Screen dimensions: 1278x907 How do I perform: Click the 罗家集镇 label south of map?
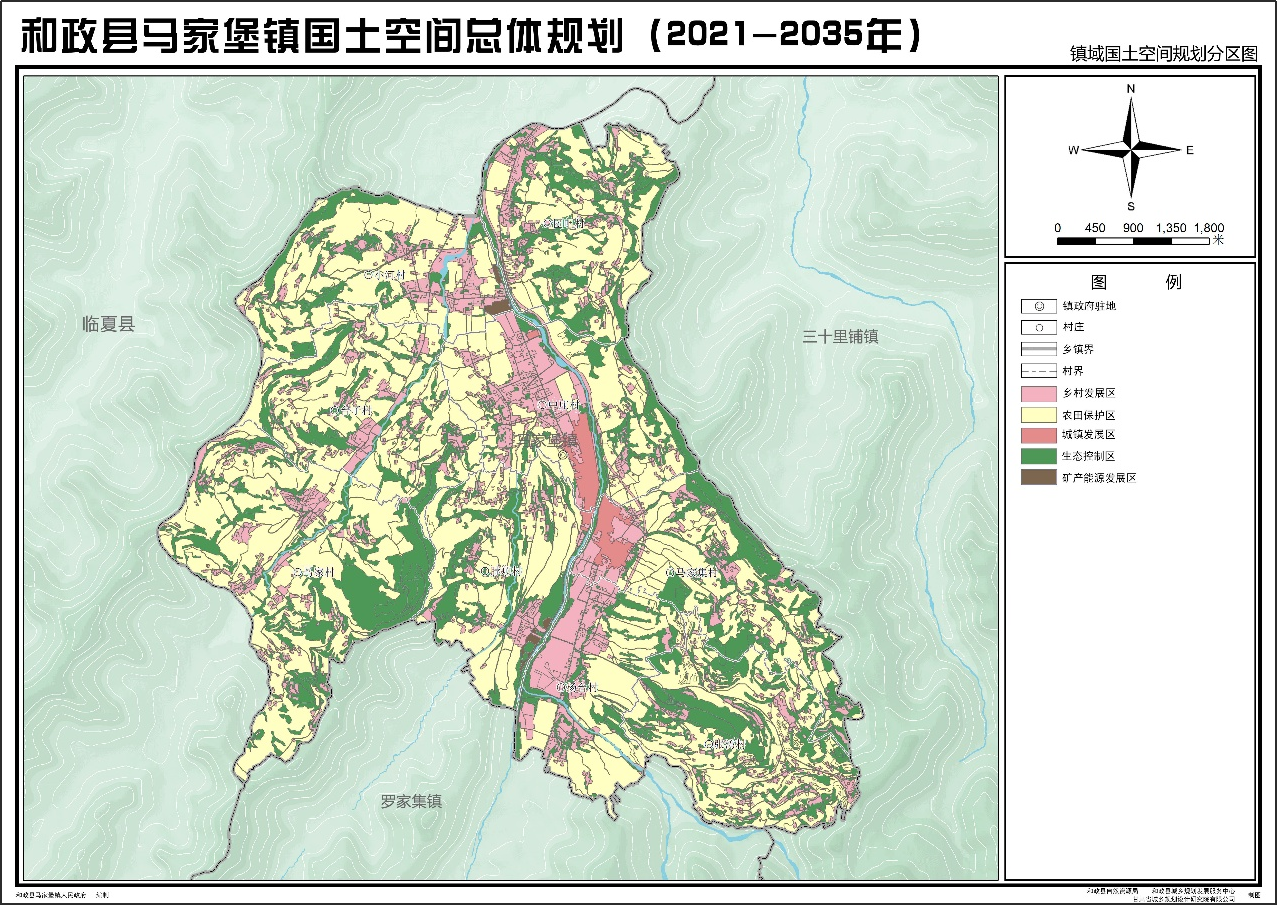(x=411, y=802)
